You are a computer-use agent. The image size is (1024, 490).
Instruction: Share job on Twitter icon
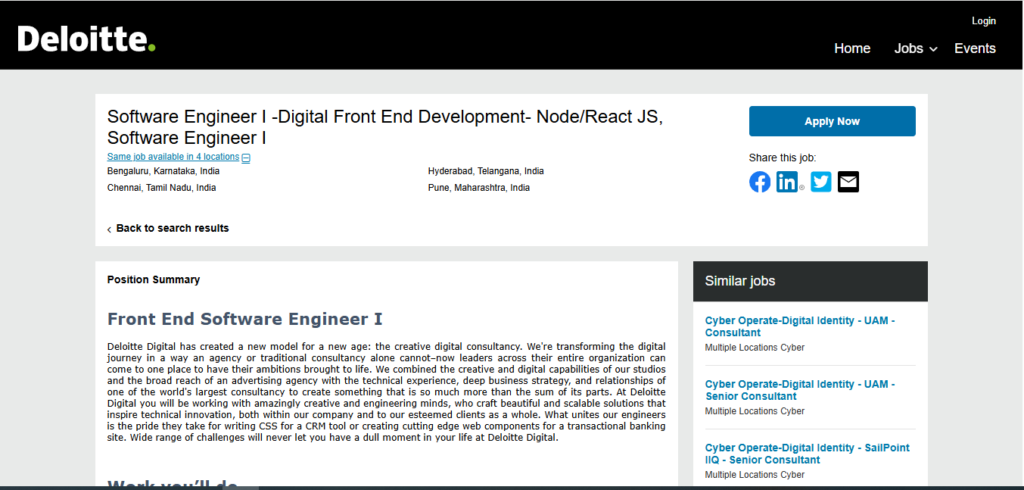pos(821,182)
